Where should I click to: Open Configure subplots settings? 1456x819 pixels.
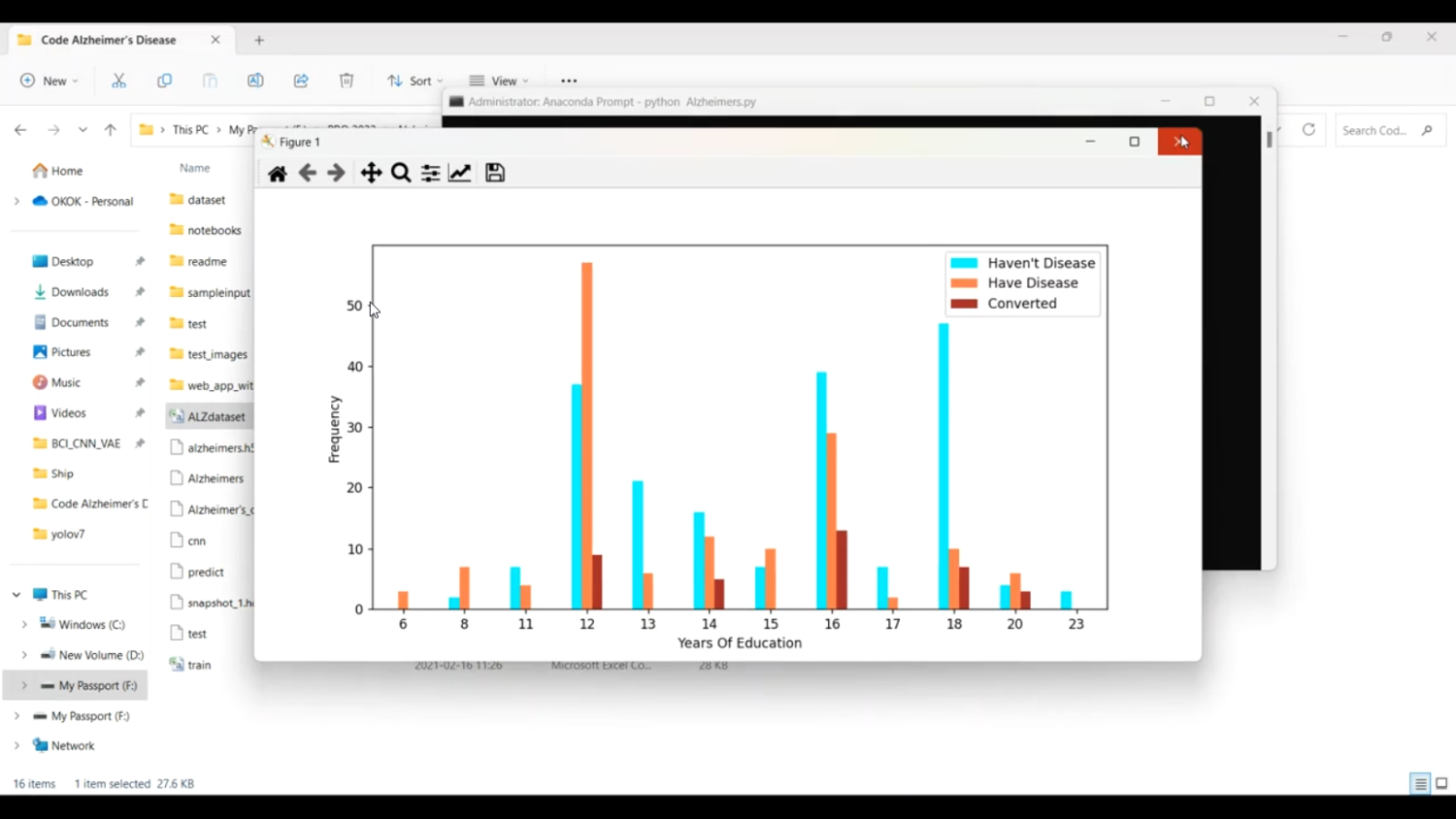point(430,173)
